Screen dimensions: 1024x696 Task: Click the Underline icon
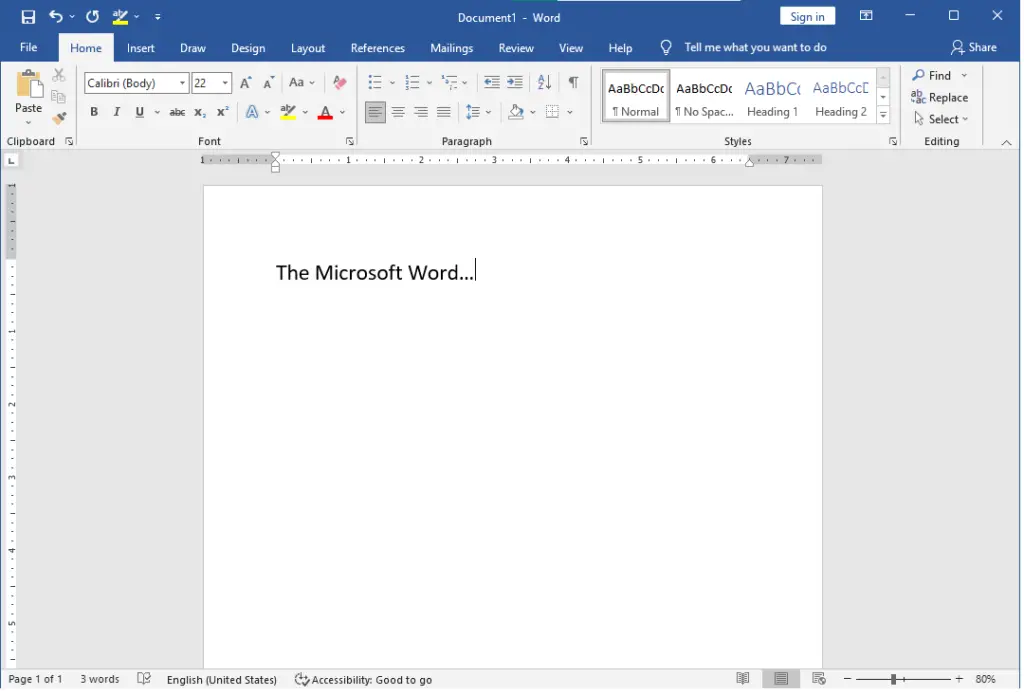[x=139, y=112]
